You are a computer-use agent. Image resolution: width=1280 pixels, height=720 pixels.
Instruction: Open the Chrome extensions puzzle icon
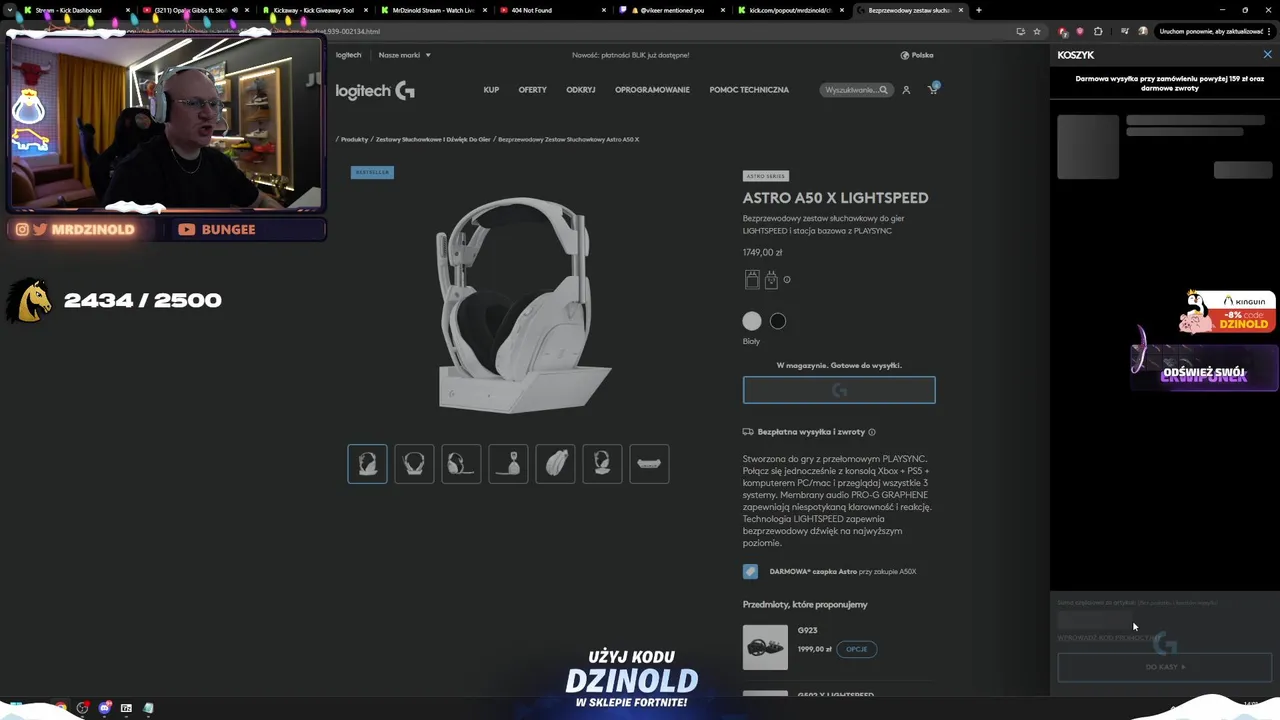(x=1098, y=31)
